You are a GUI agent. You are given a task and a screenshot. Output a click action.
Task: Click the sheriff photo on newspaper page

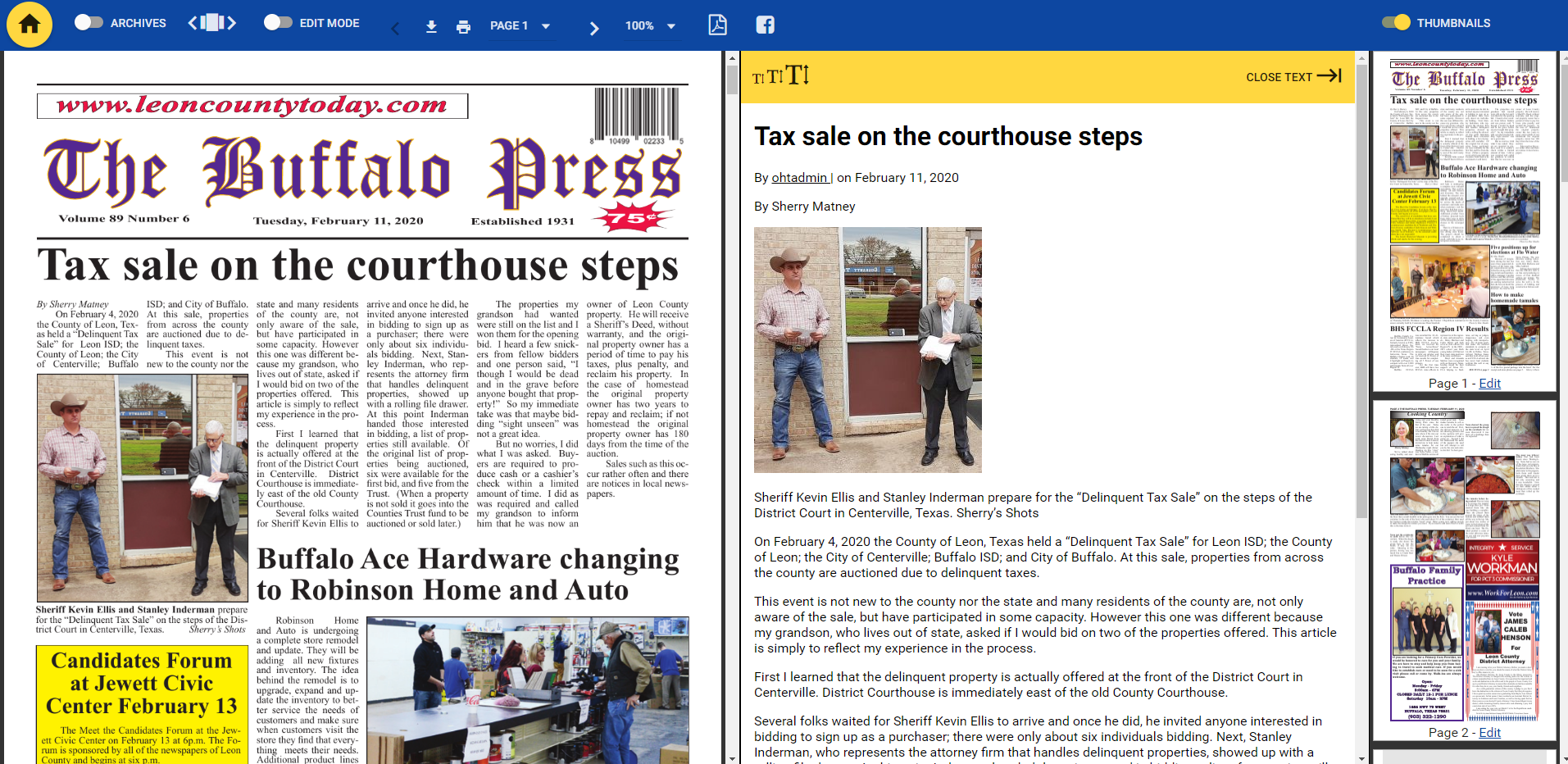click(x=143, y=489)
